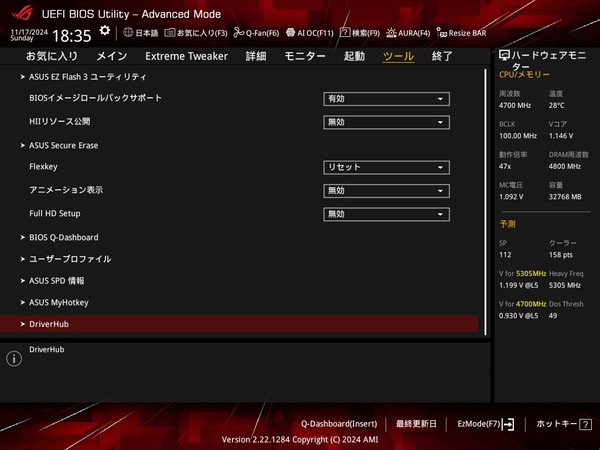Click the HIIリソース公開 label
The width and height of the screenshot is (600, 450).
(60, 122)
